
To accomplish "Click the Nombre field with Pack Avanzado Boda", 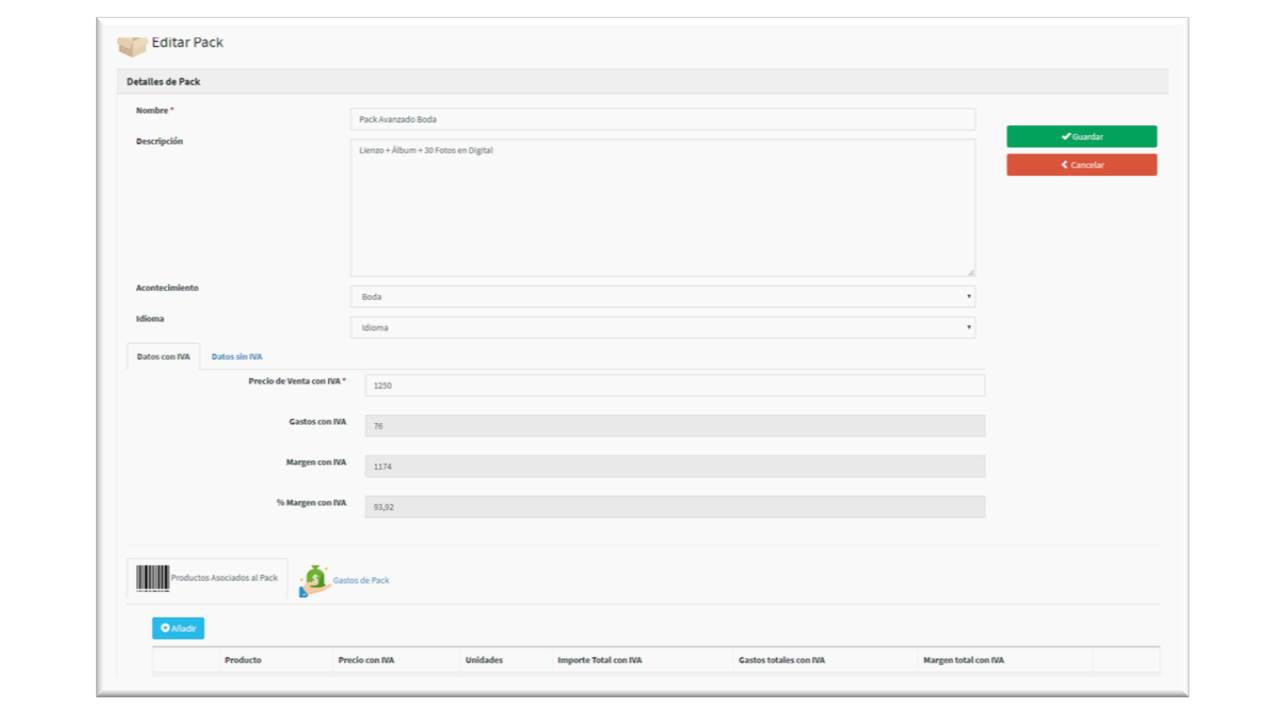I will tap(662, 119).
